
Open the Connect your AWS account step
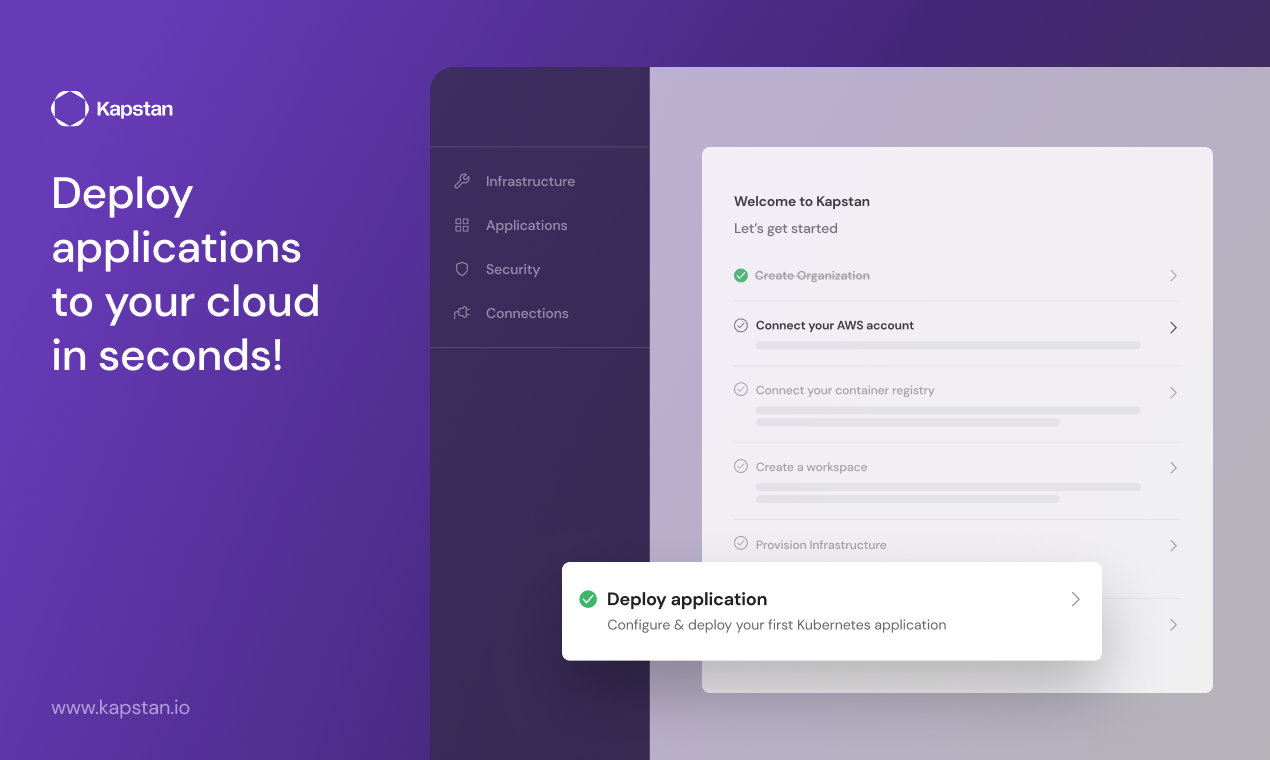(x=835, y=325)
